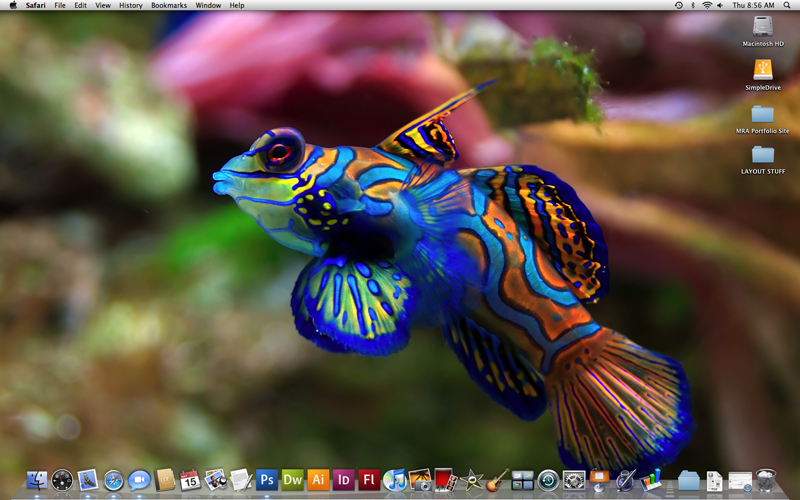This screenshot has width=800, height=500.
Task: Activate Spaces from the Dock
Action: (x=522, y=480)
